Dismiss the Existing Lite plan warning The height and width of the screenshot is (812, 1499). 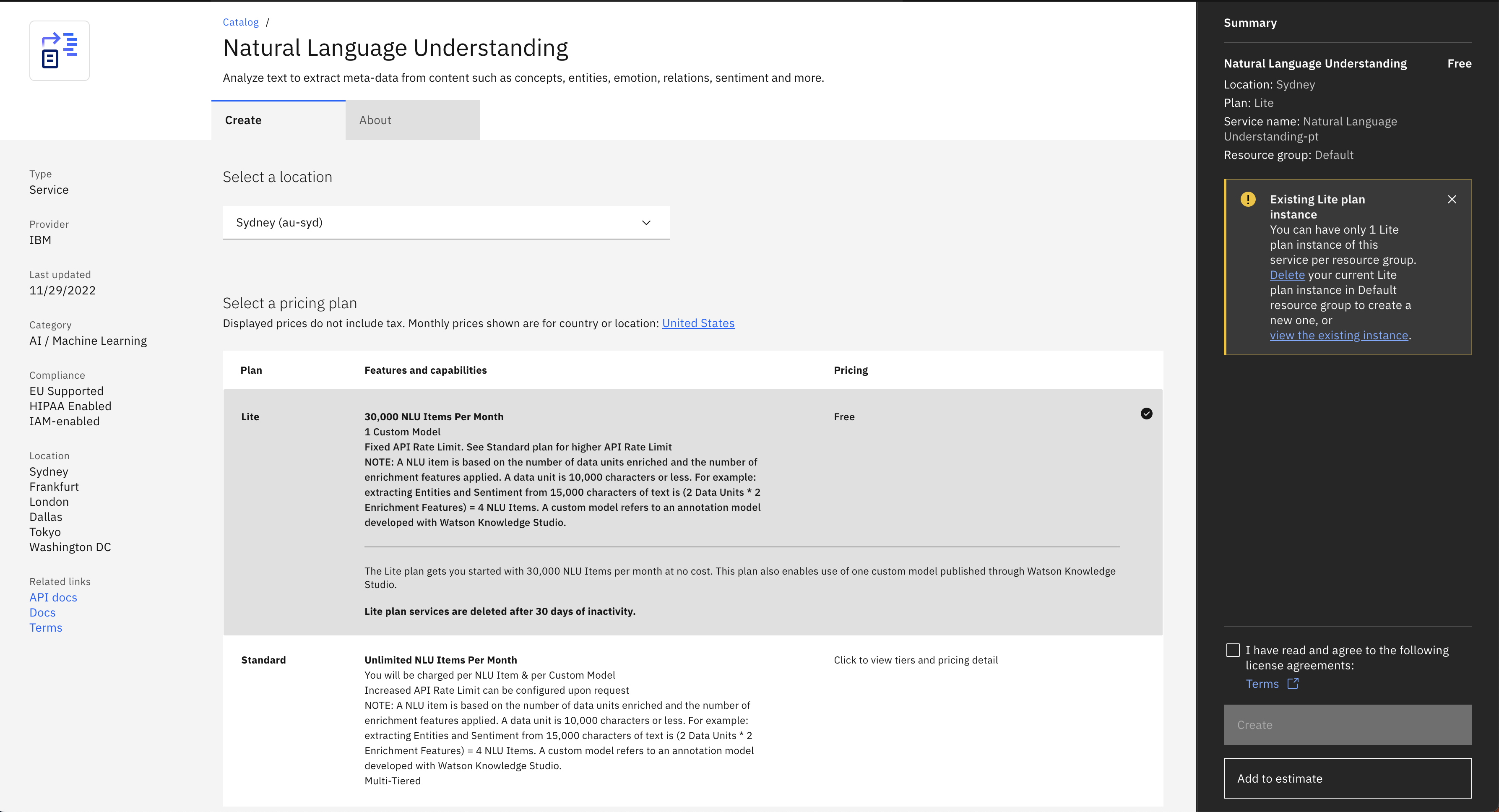[1451, 199]
